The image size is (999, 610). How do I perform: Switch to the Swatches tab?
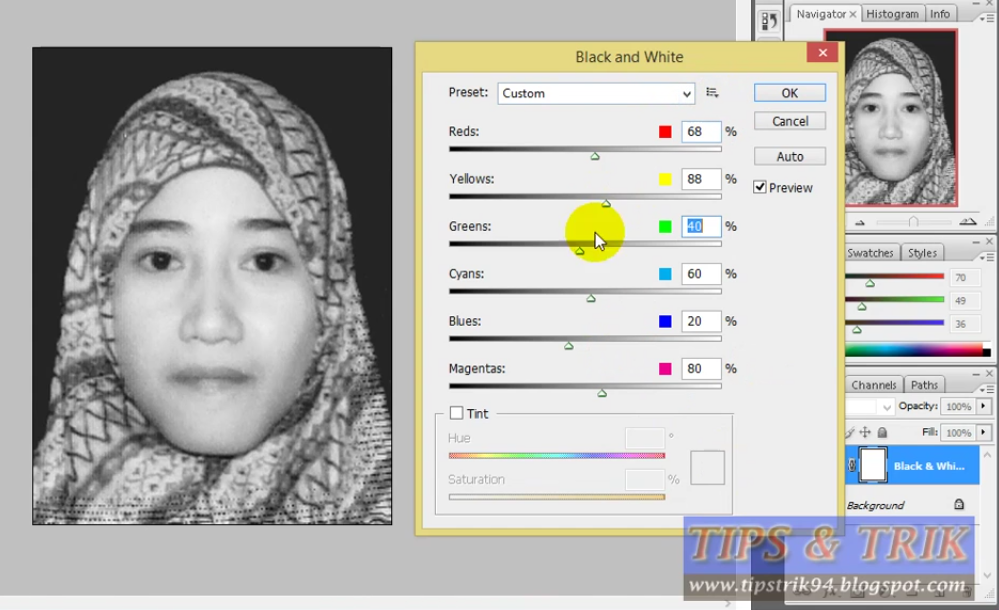[870, 253]
